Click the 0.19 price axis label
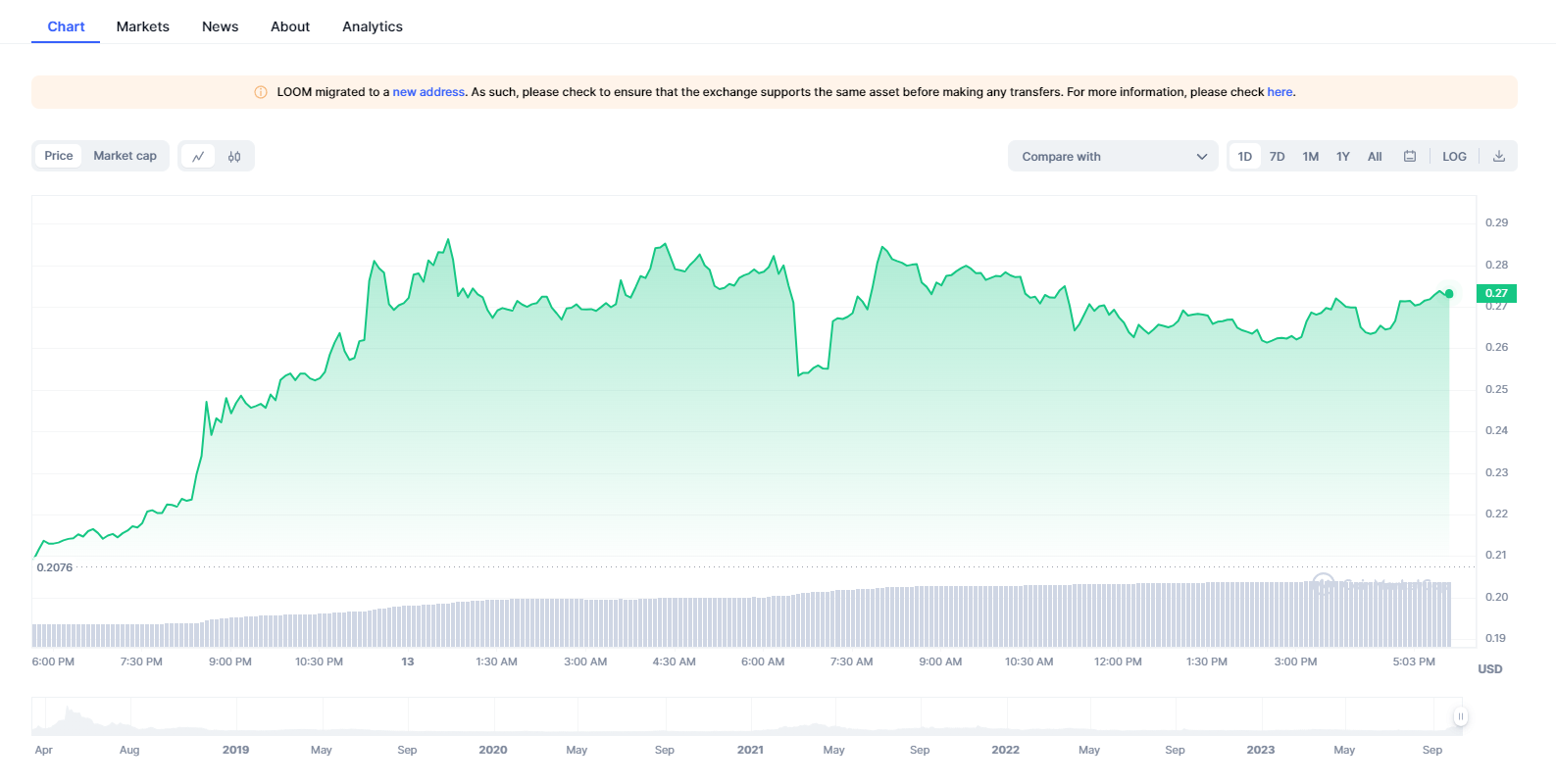 [x=1495, y=638]
